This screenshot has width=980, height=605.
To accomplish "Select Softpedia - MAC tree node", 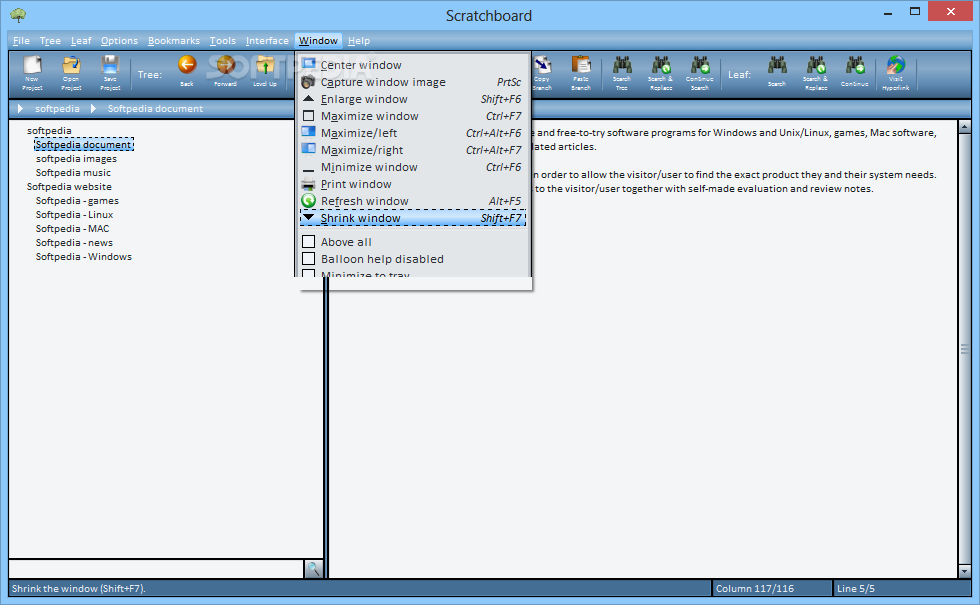I will [72, 229].
